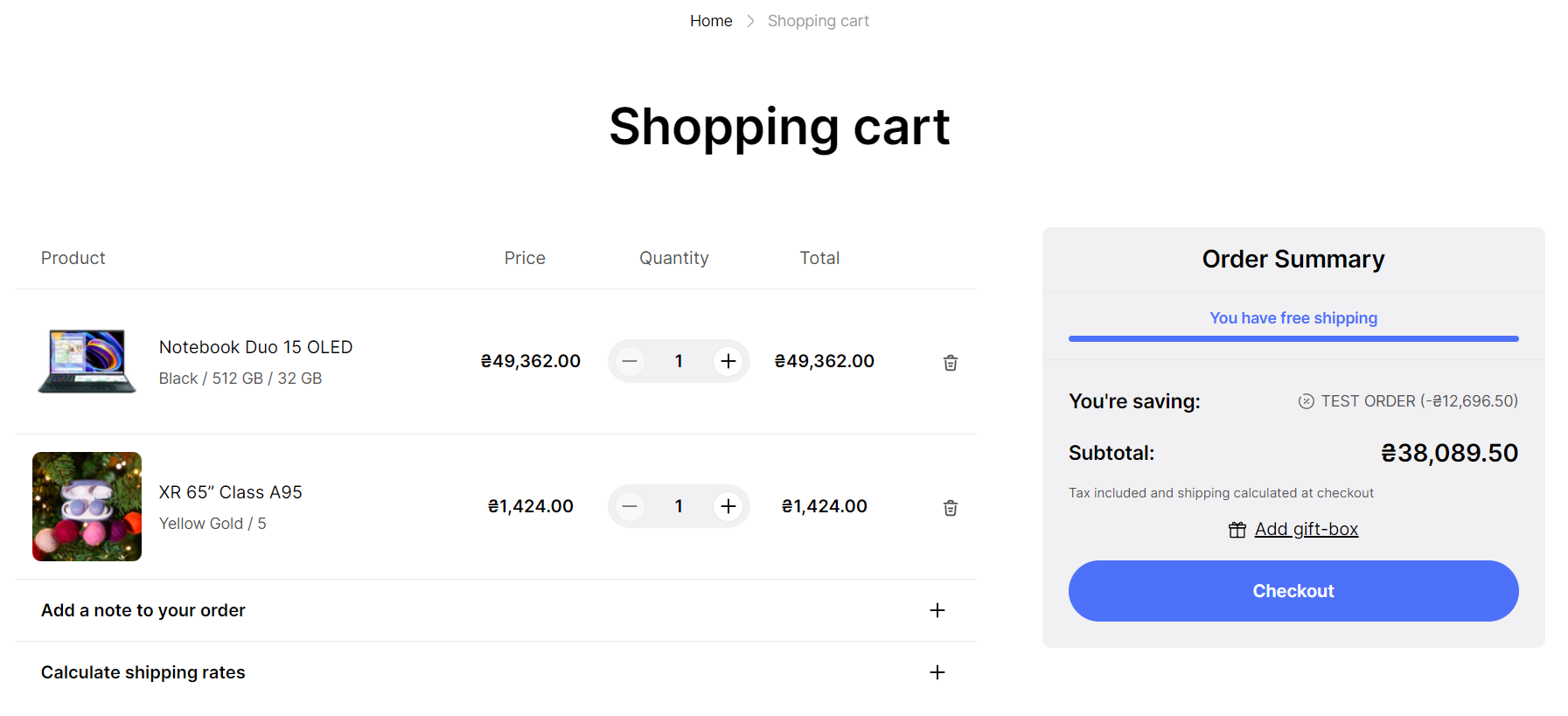Decrease Notebook Duo quantity with minus
The image size is (1568, 716).
(630, 361)
